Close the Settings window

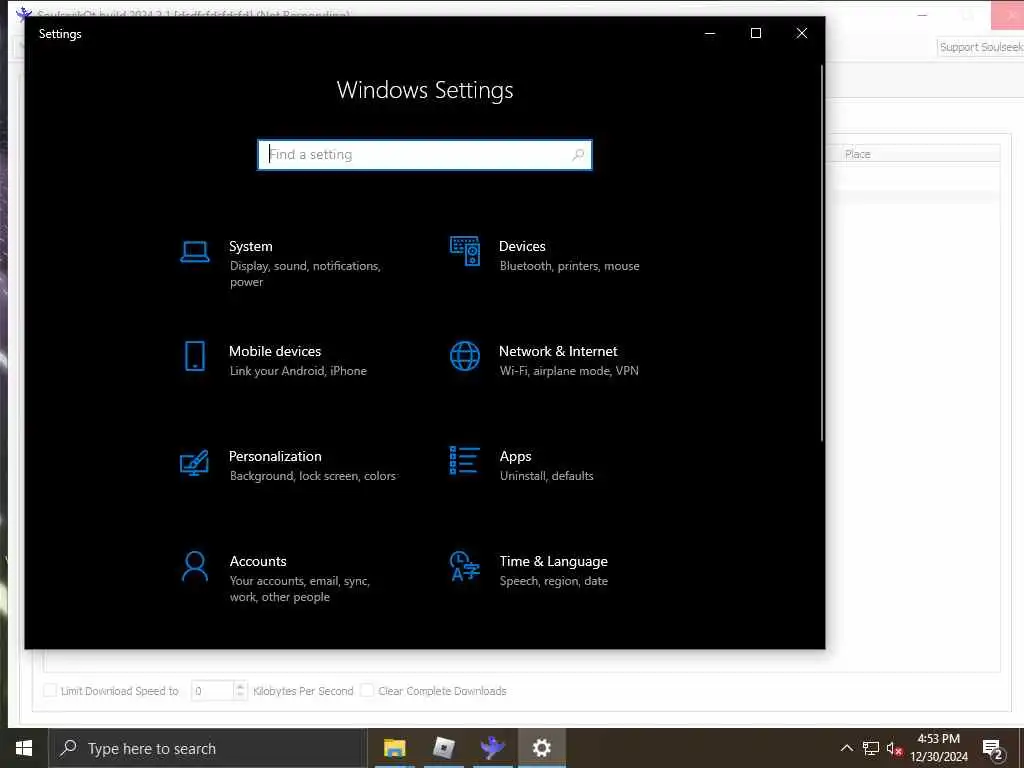click(801, 33)
